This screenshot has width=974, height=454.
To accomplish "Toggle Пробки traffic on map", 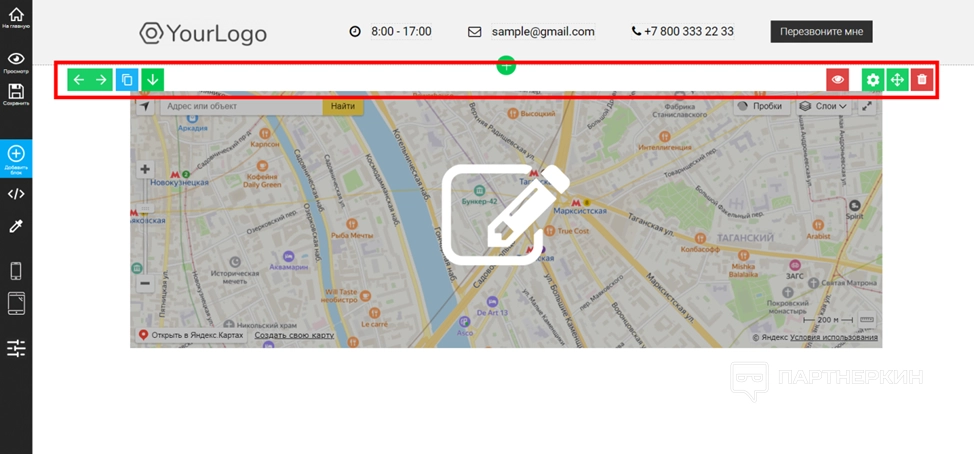I will [x=762, y=106].
